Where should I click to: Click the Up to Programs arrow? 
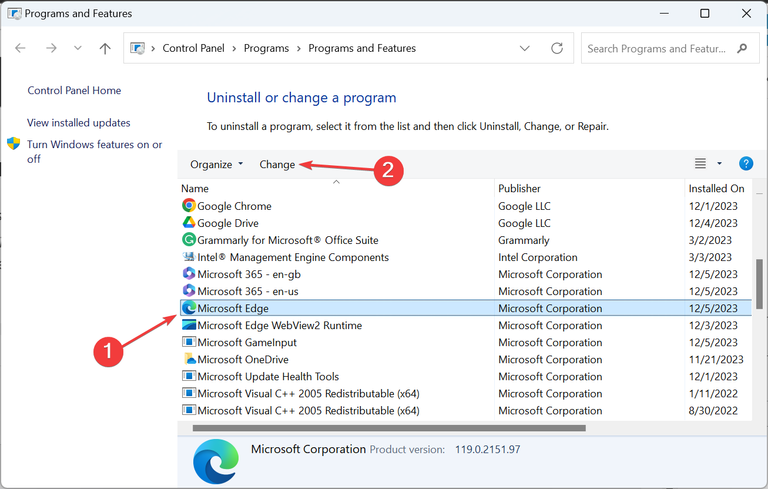pyautogui.click(x=105, y=48)
